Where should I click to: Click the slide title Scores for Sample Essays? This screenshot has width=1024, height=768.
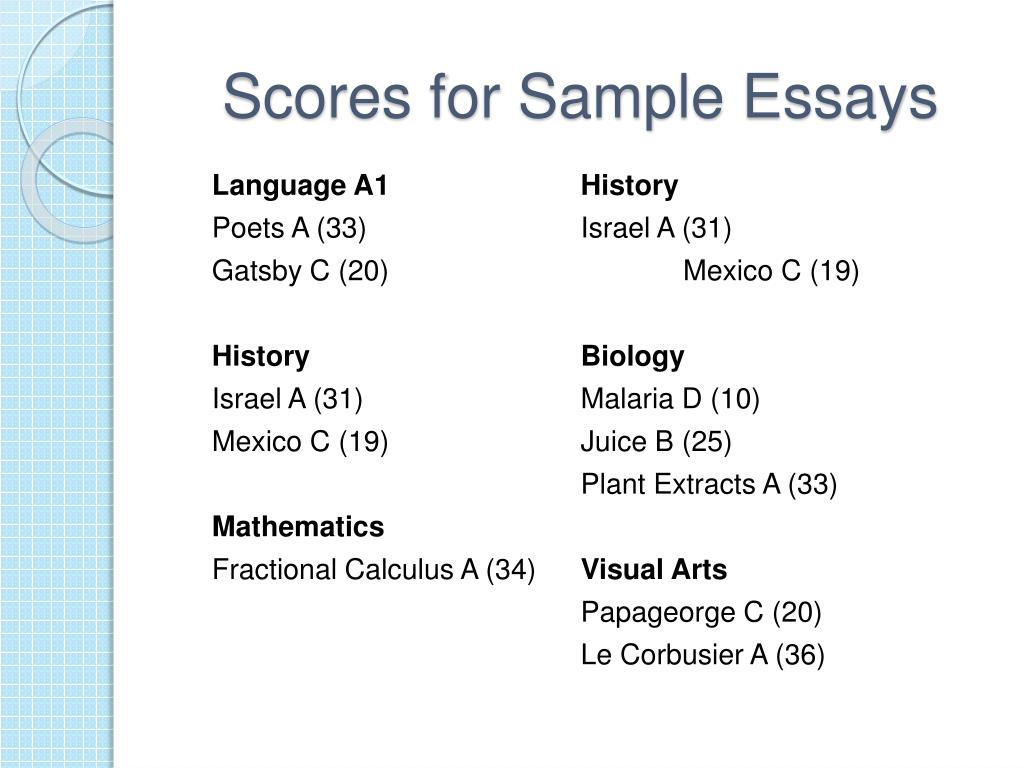[580, 98]
